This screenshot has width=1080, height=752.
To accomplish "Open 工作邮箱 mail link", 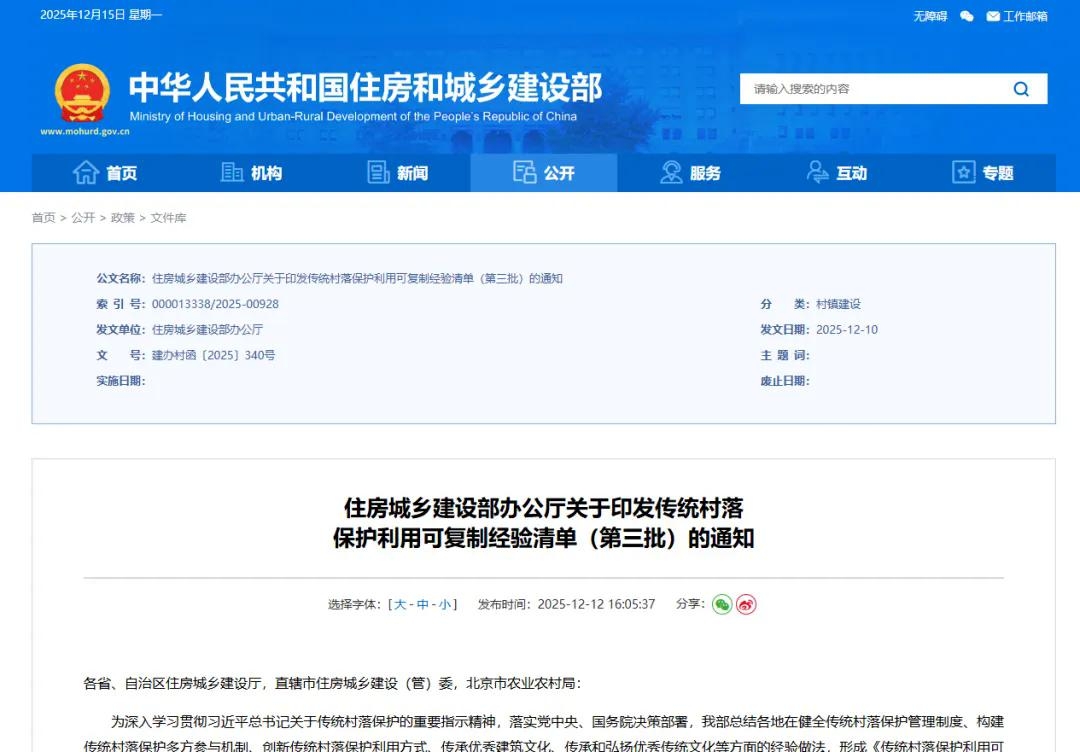I will (x=1017, y=16).
